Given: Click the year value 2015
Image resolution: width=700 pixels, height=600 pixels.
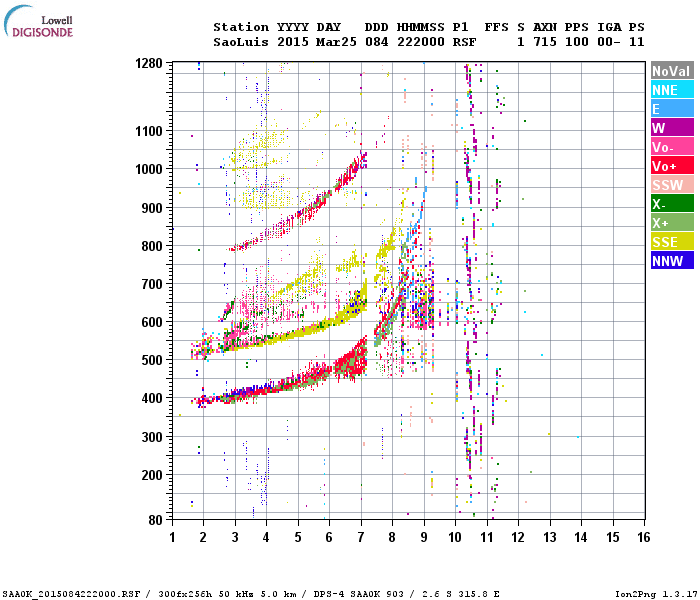Looking at the screenshot, I should tap(292, 42).
